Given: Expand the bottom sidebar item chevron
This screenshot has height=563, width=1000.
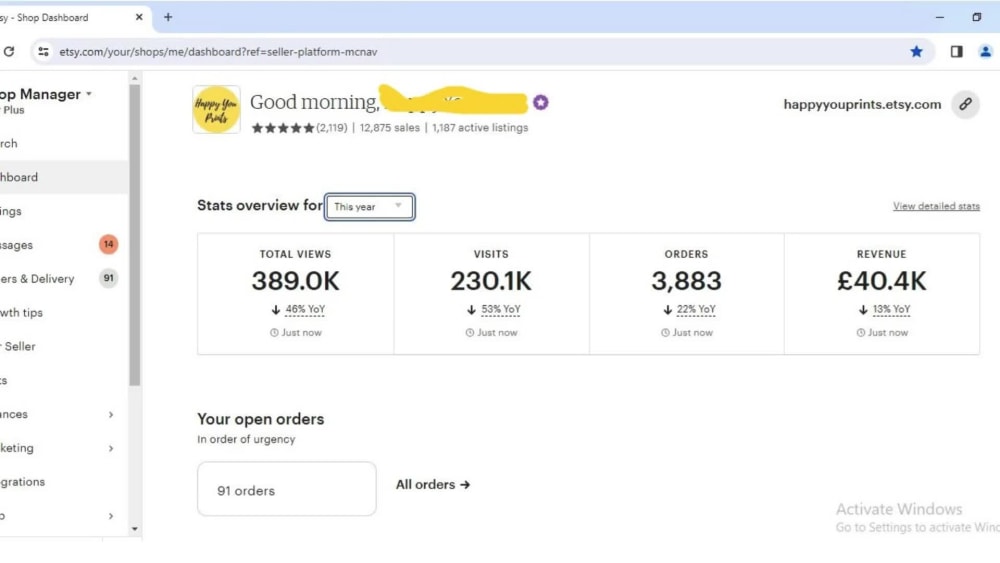Looking at the screenshot, I should point(111,516).
